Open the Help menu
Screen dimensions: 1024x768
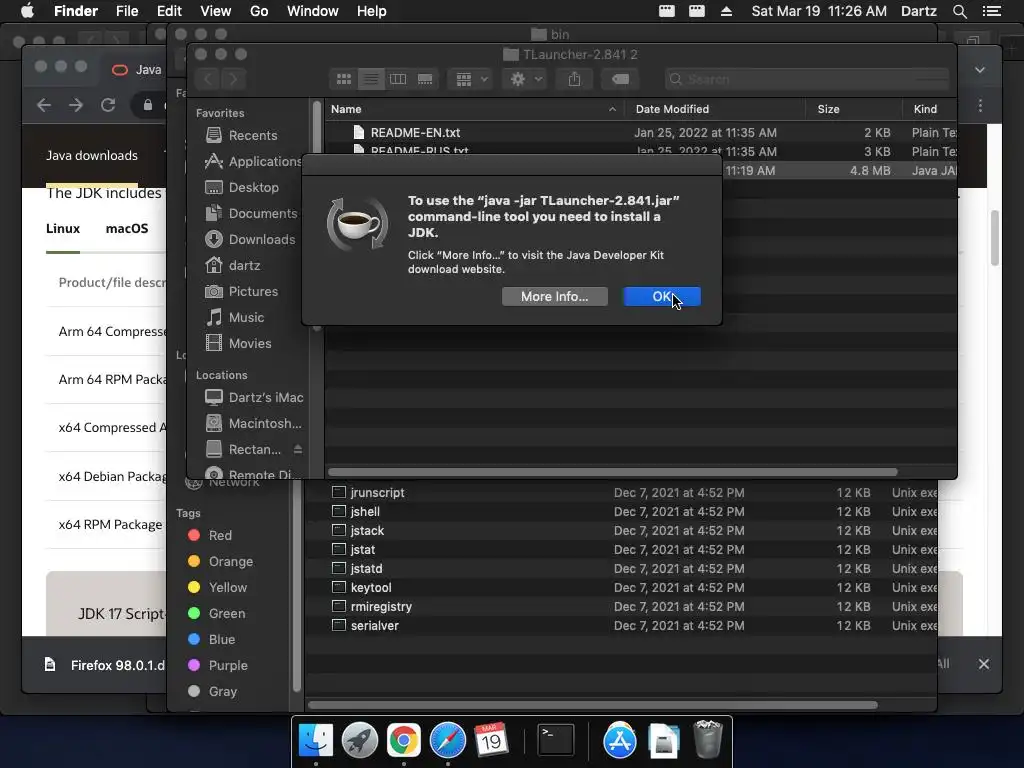coord(372,11)
